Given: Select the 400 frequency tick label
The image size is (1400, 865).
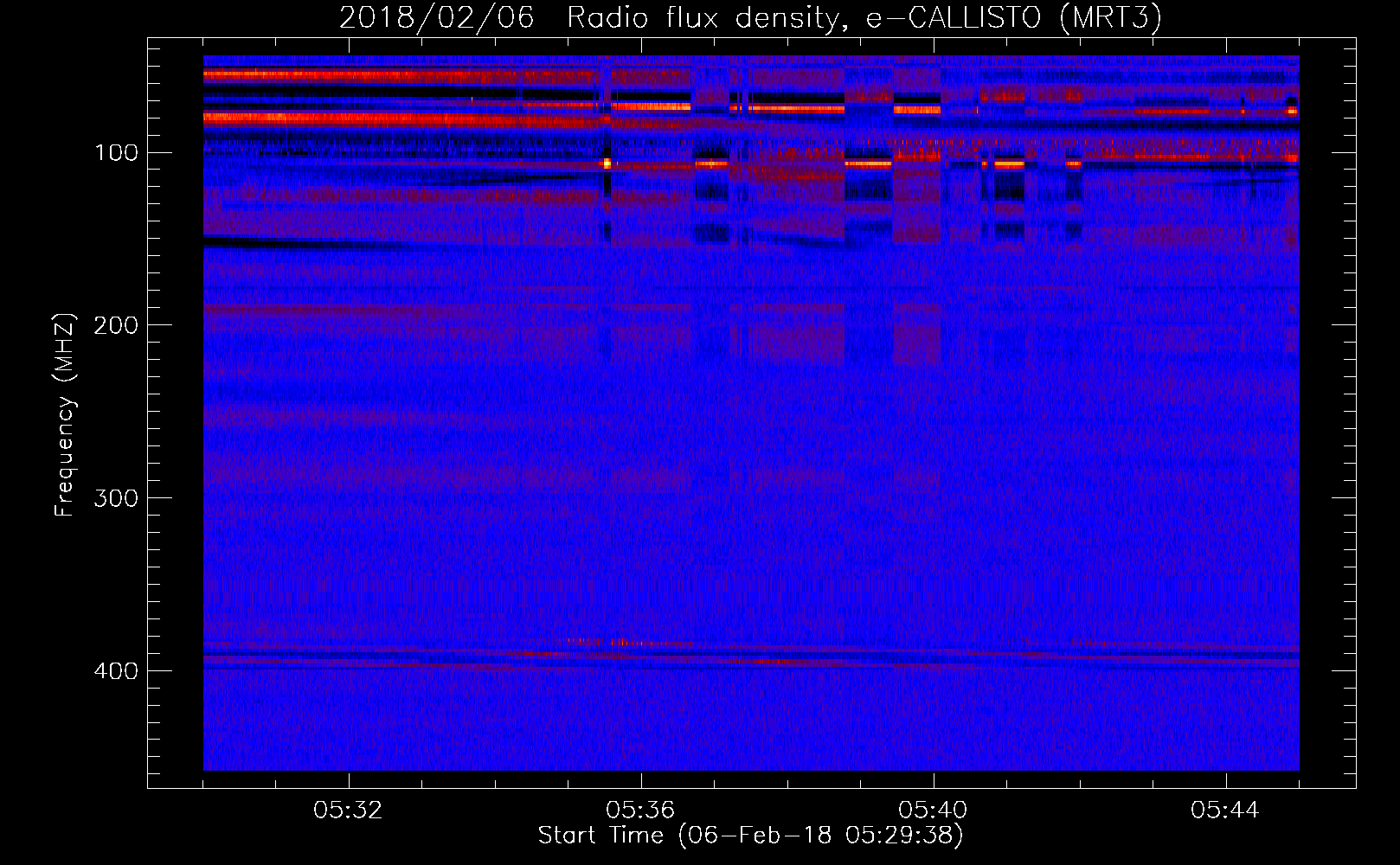Looking at the screenshot, I should [116, 671].
